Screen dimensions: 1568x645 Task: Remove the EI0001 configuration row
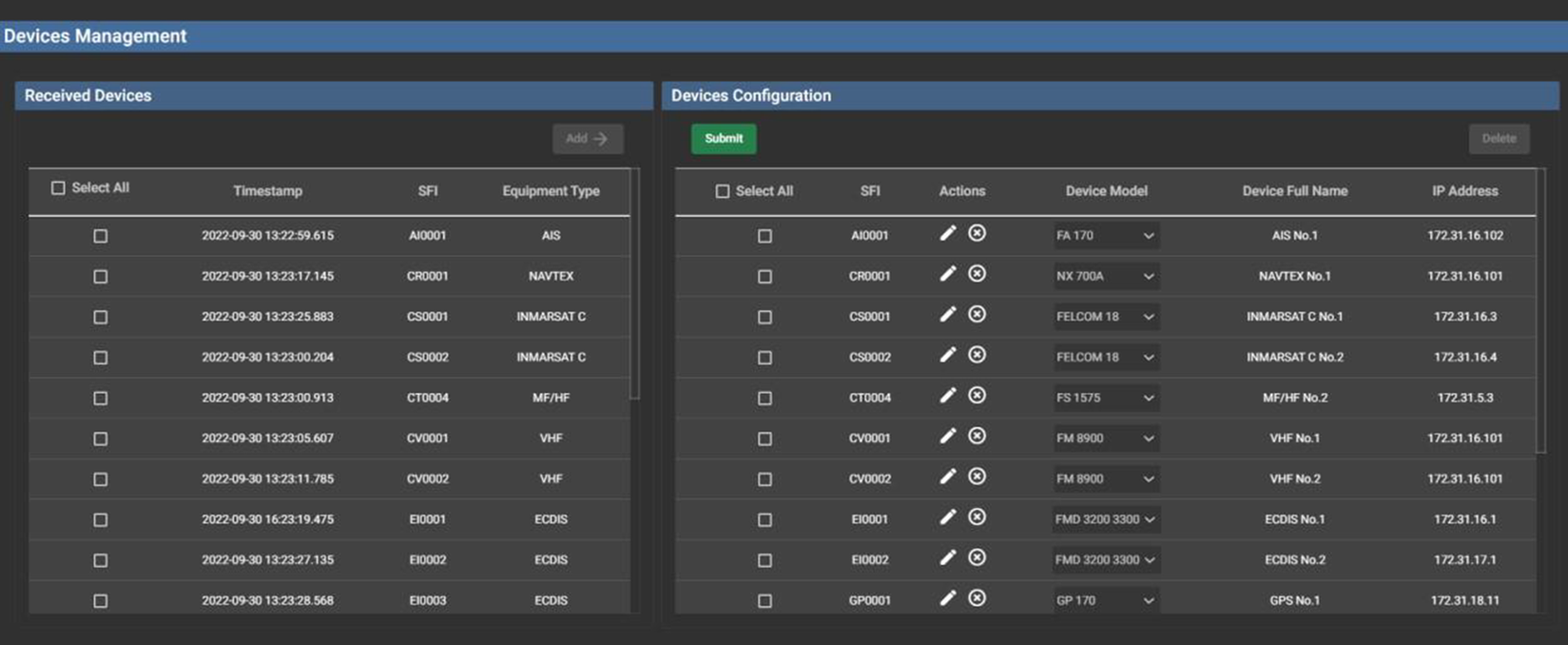tap(977, 518)
